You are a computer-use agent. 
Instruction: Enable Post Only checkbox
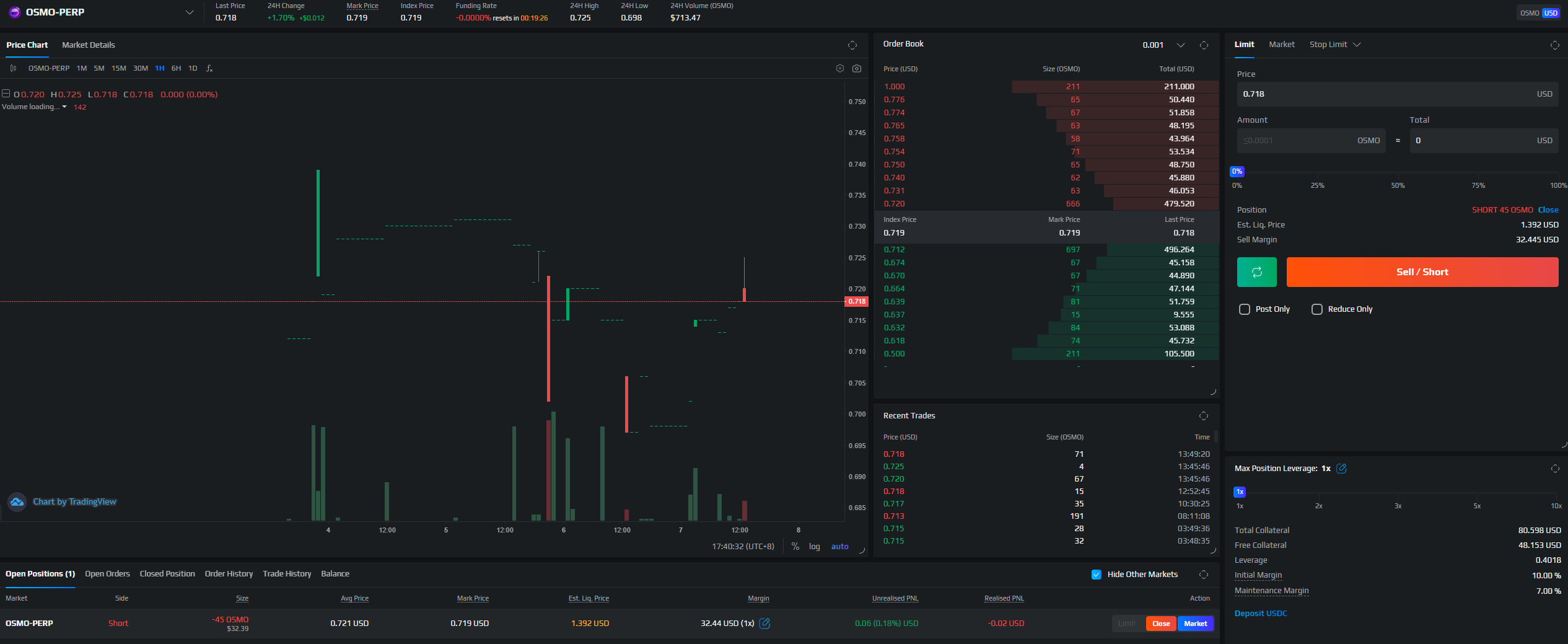point(1245,309)
